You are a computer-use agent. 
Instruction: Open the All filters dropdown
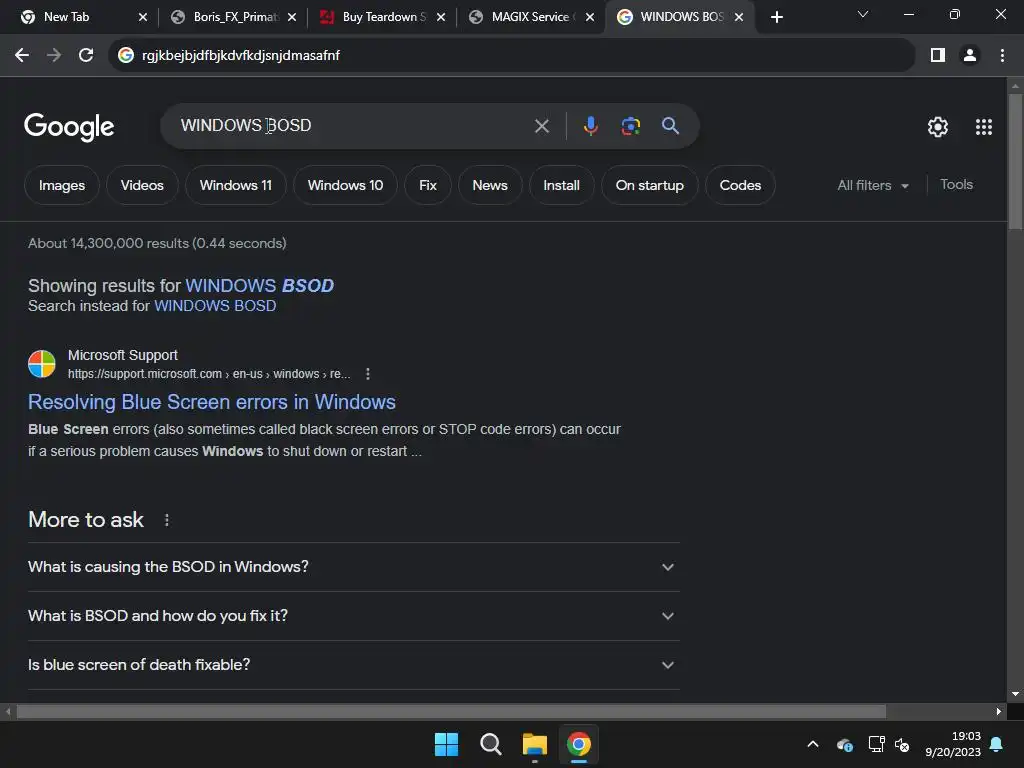873,185
